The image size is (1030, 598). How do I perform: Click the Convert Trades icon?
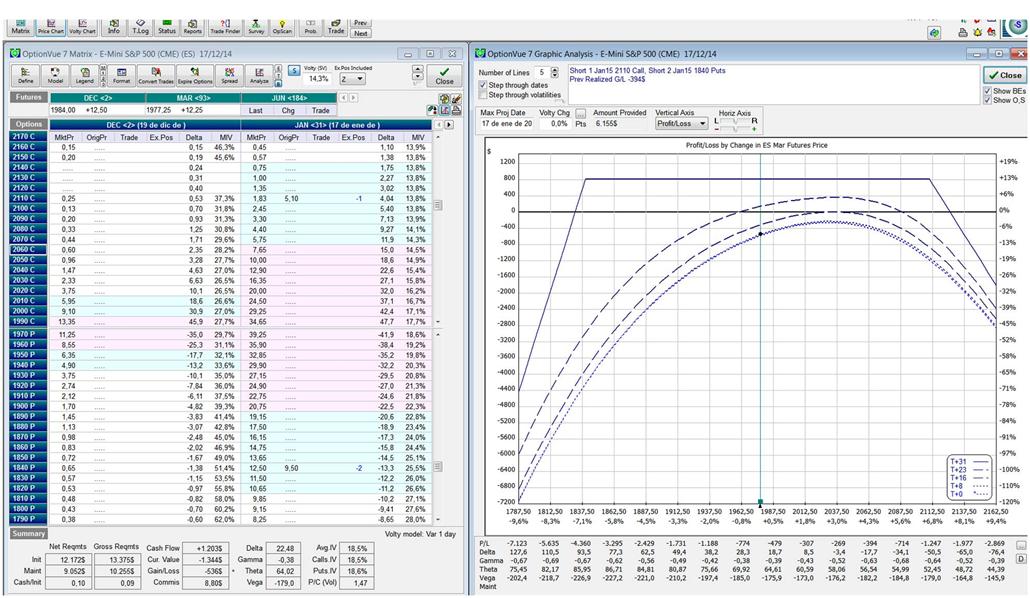pos(155,76)
